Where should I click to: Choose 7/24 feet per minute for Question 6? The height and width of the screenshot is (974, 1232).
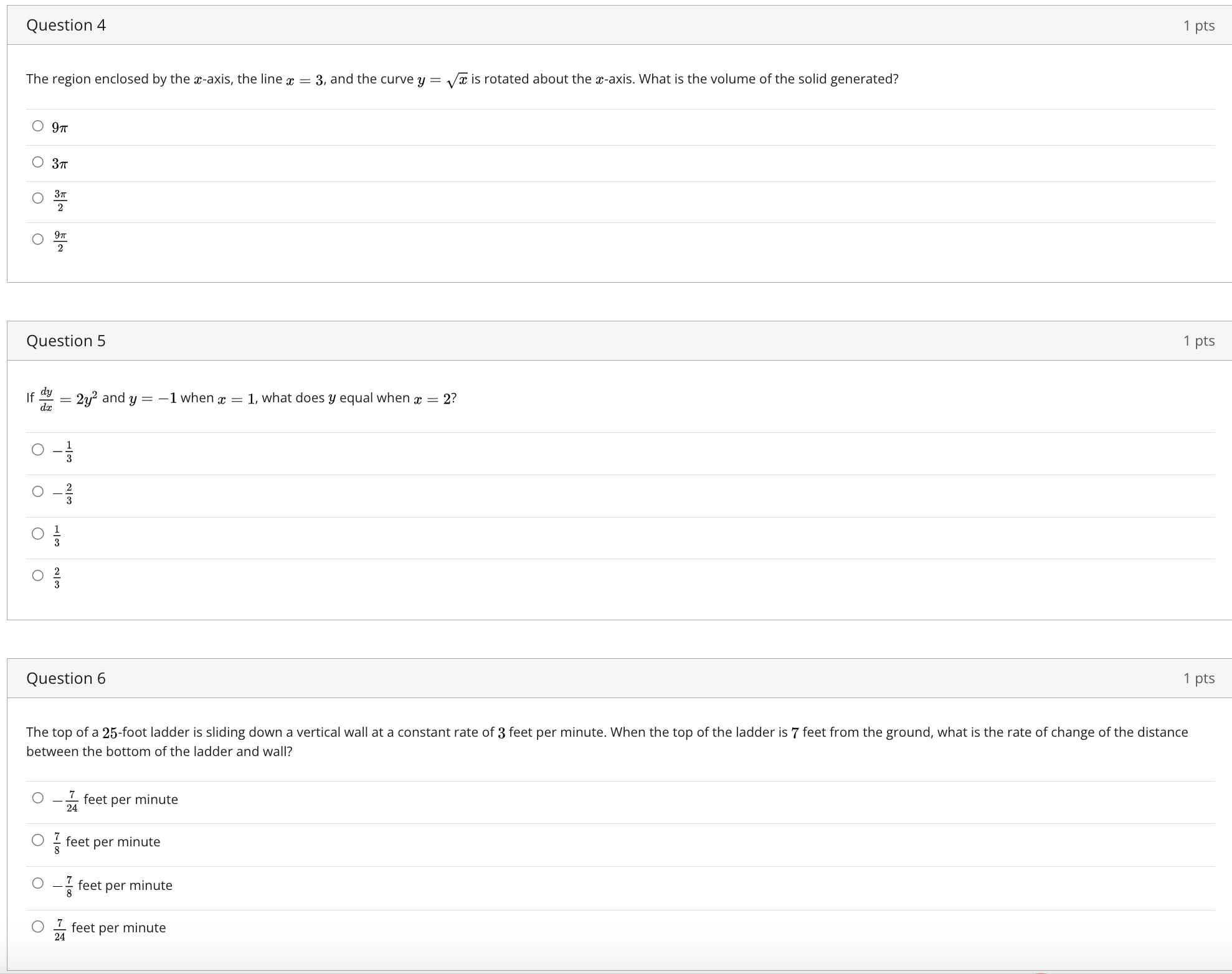[x=36, y=926]
